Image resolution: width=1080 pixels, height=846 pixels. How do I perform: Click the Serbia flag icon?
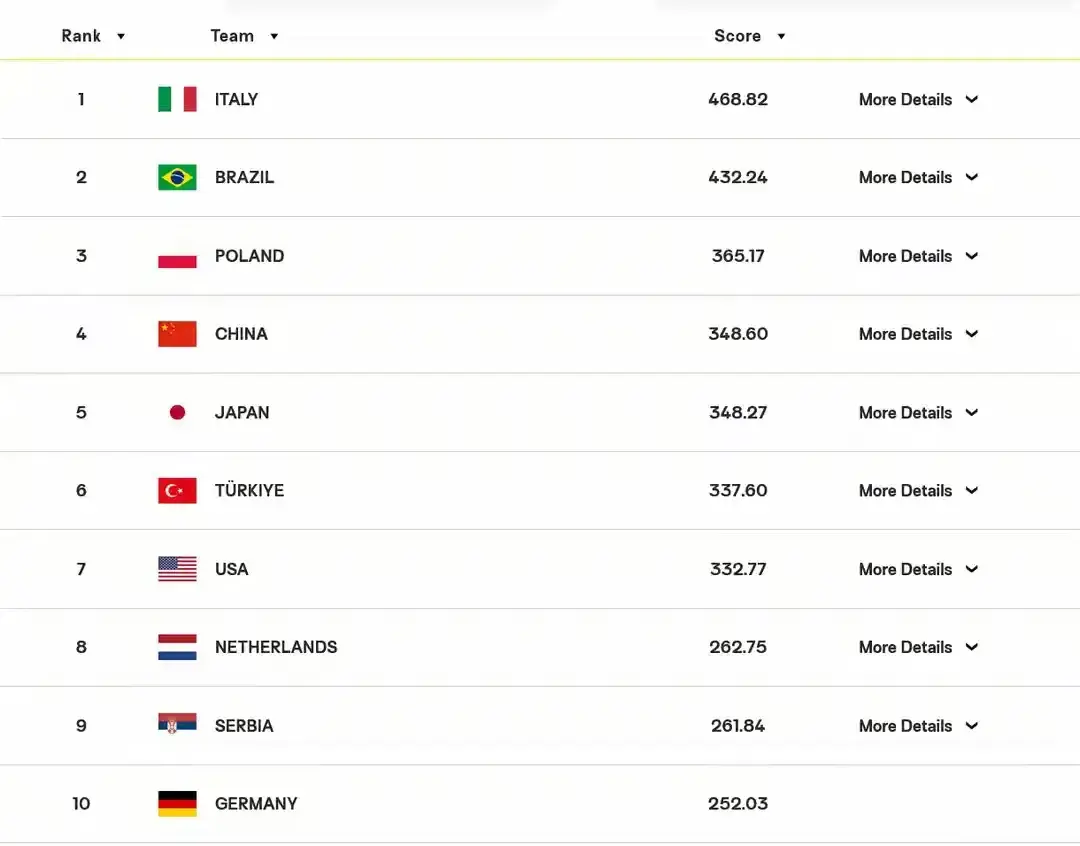[x=177, y=724]
